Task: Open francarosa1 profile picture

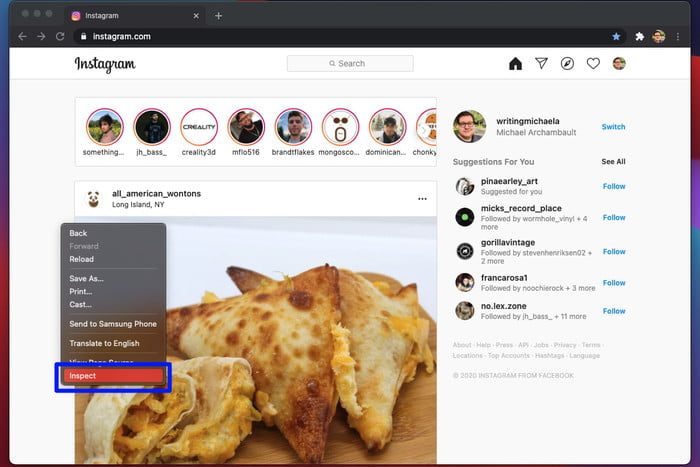Action: coord(465,283)
